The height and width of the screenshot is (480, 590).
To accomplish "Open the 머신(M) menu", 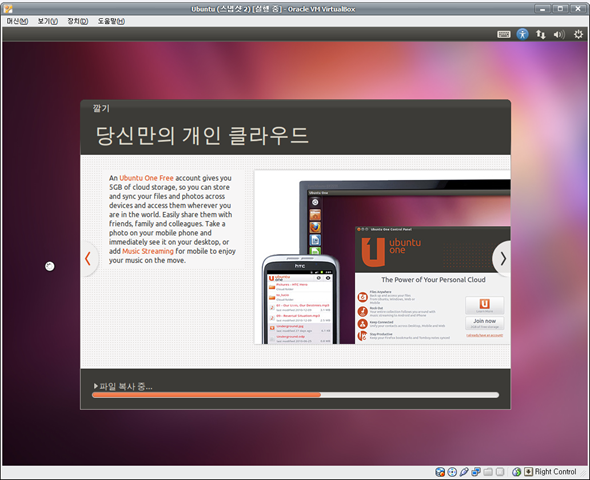I will (x=17, y=21).
